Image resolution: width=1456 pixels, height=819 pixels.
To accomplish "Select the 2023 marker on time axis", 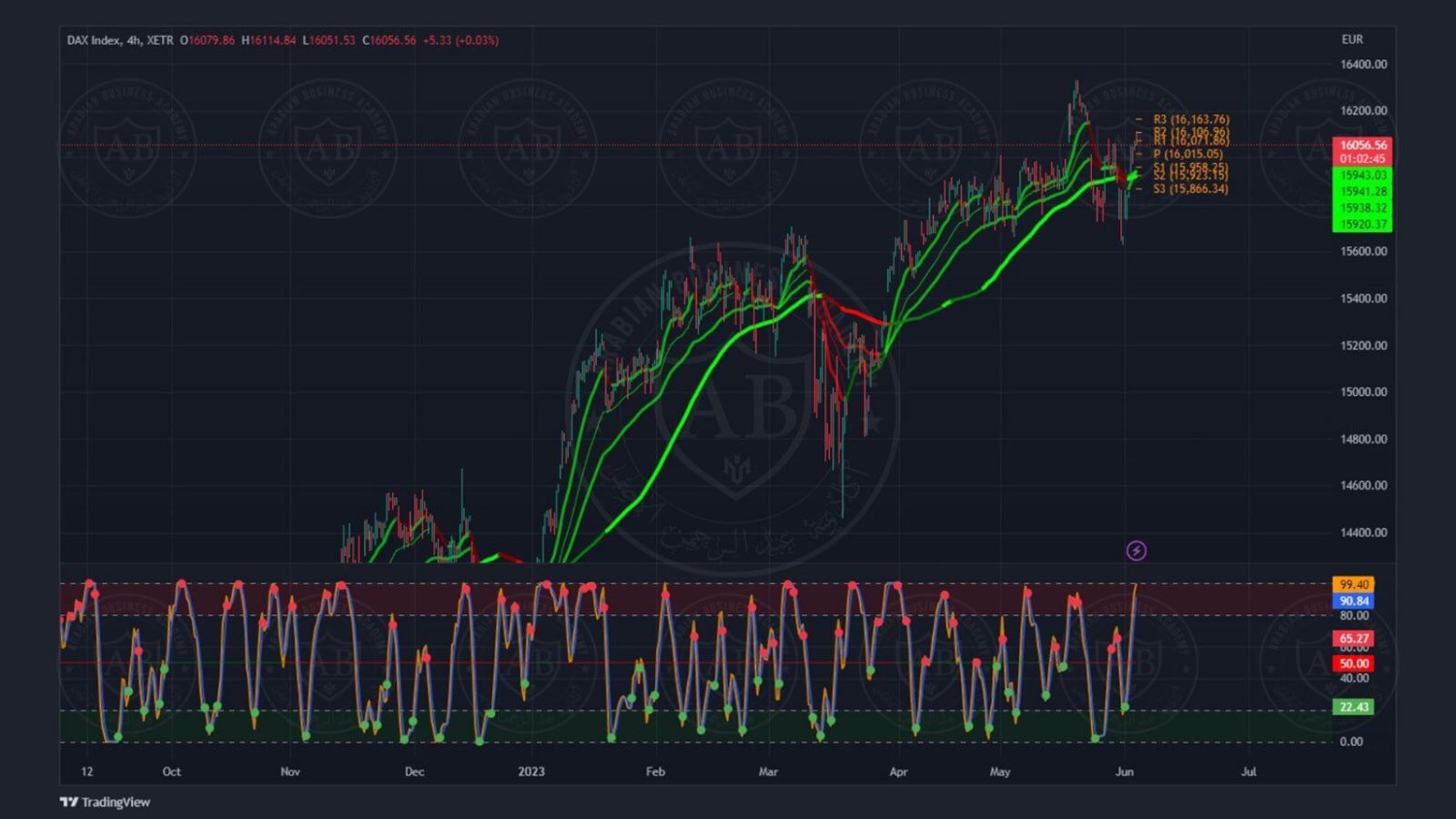I will (531, 771).
